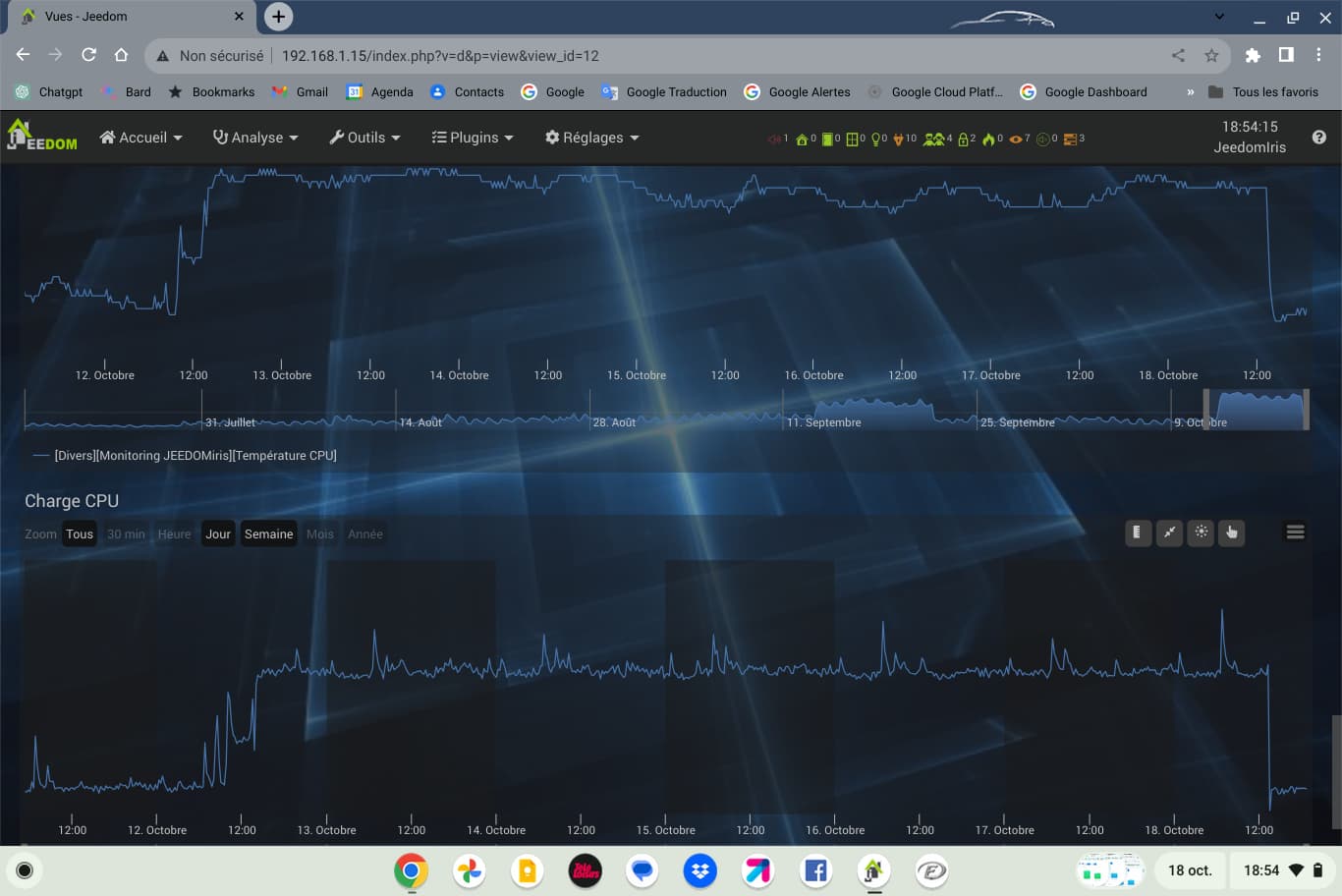
Task: Open the Agenda bookmark
Action: [x=380, y=91]
